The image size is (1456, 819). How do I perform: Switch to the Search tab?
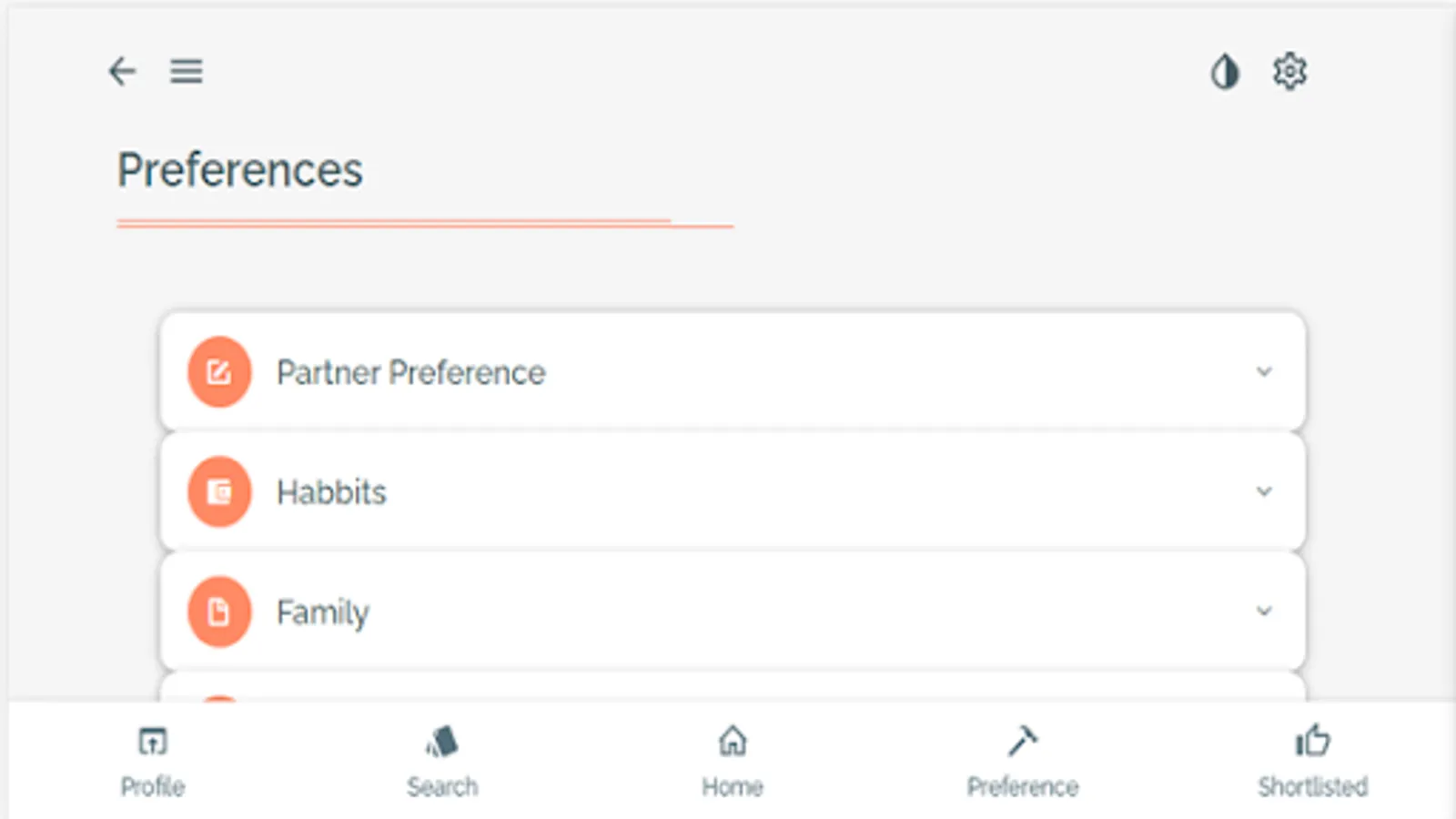click(x=442, y=761)
